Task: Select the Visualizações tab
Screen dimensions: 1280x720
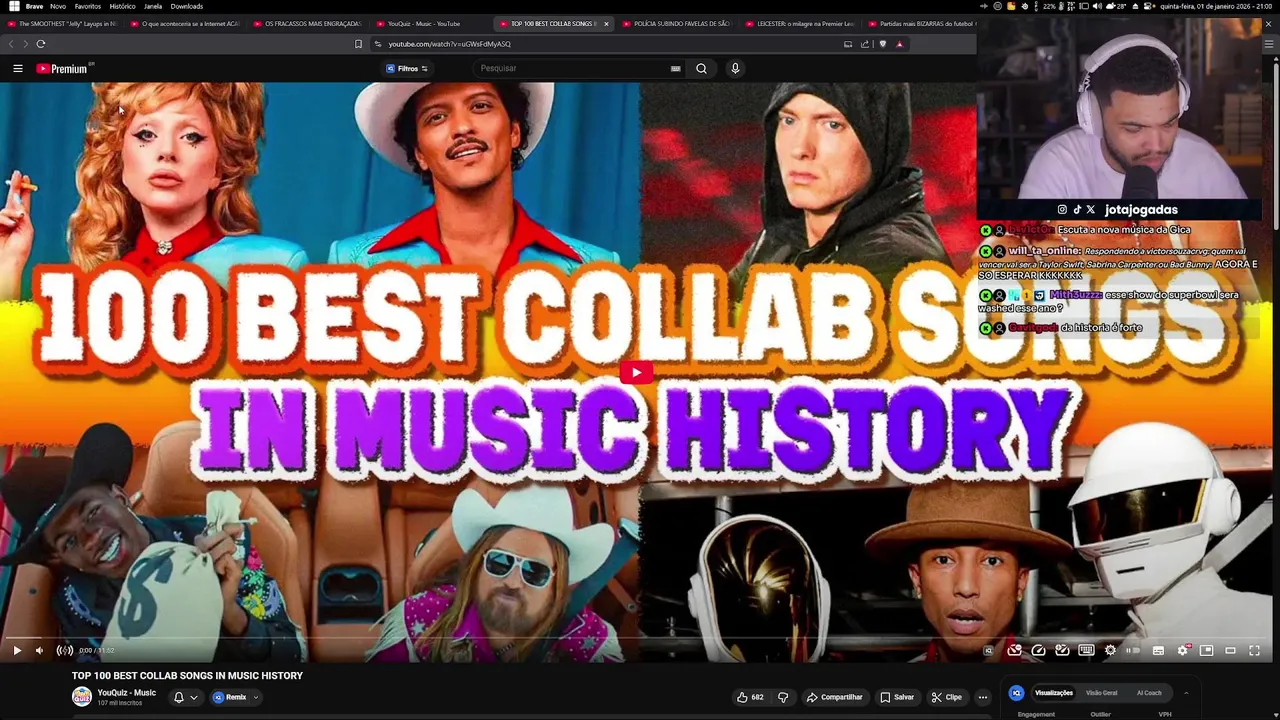Action: tap(1054, 693)
